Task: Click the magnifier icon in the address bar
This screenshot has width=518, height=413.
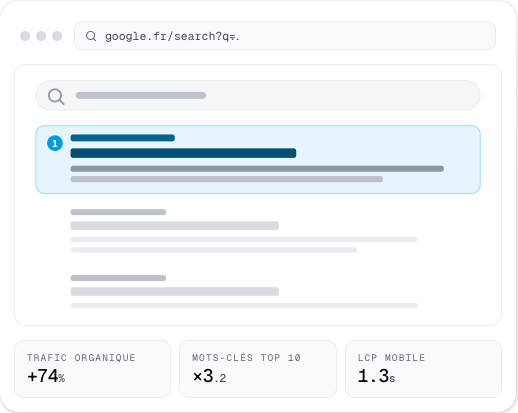Action: coord(91,36)
